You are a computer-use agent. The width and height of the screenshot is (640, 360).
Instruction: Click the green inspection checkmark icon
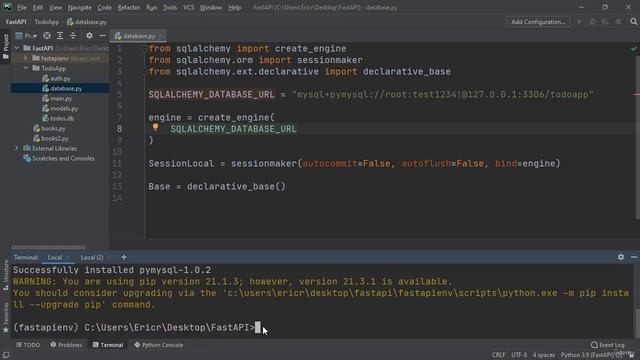pyautogui.click(x=633, y=49)
